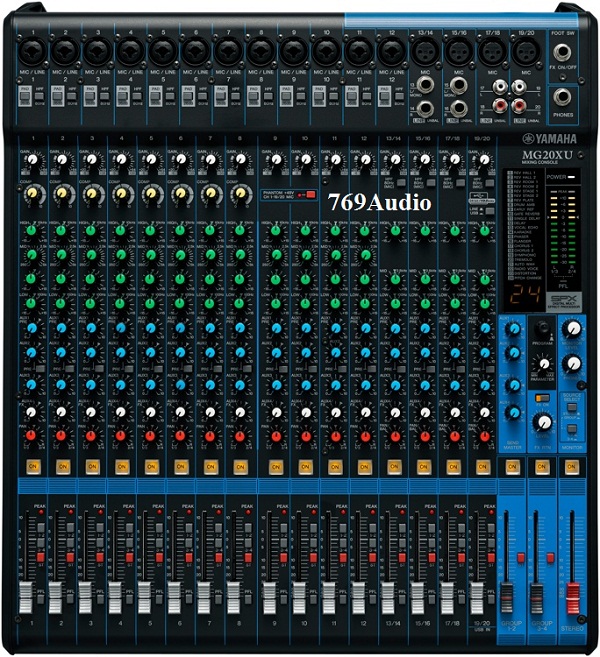Click the MG20XU model label
The height and width of the screenshot is (657, 600).
tap(547, 155)
